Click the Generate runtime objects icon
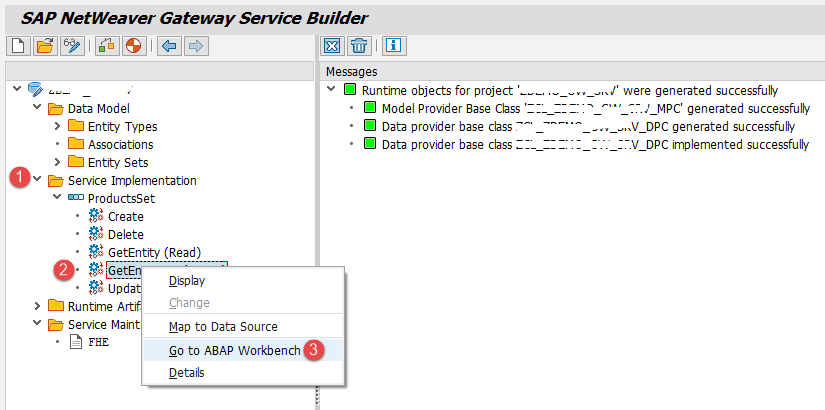Viewport: 825px width, 410px height. point(131,46)
